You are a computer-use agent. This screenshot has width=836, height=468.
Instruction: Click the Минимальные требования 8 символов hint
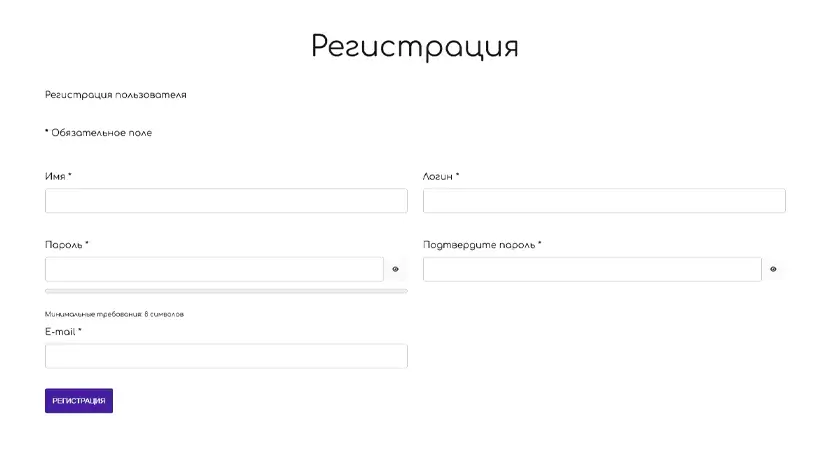(114, 314)
